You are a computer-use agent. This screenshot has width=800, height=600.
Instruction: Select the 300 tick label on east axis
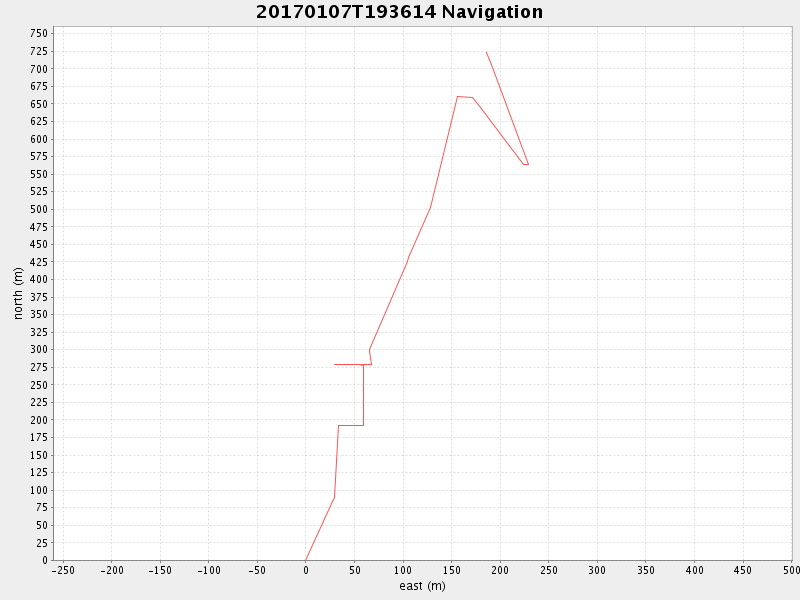(x=597, y=570)
